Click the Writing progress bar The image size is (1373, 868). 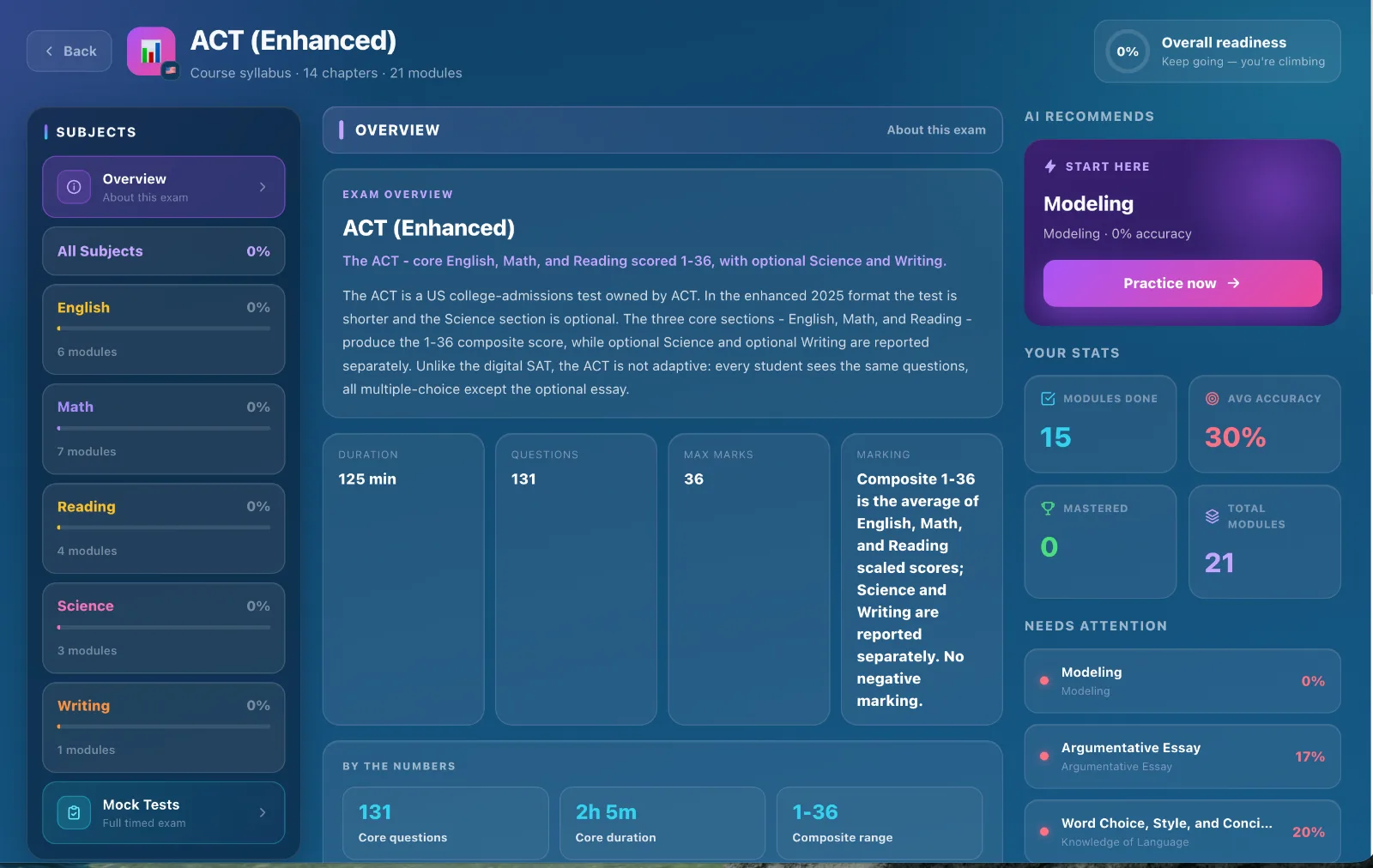pyautogui.click(x=164, y=726)
